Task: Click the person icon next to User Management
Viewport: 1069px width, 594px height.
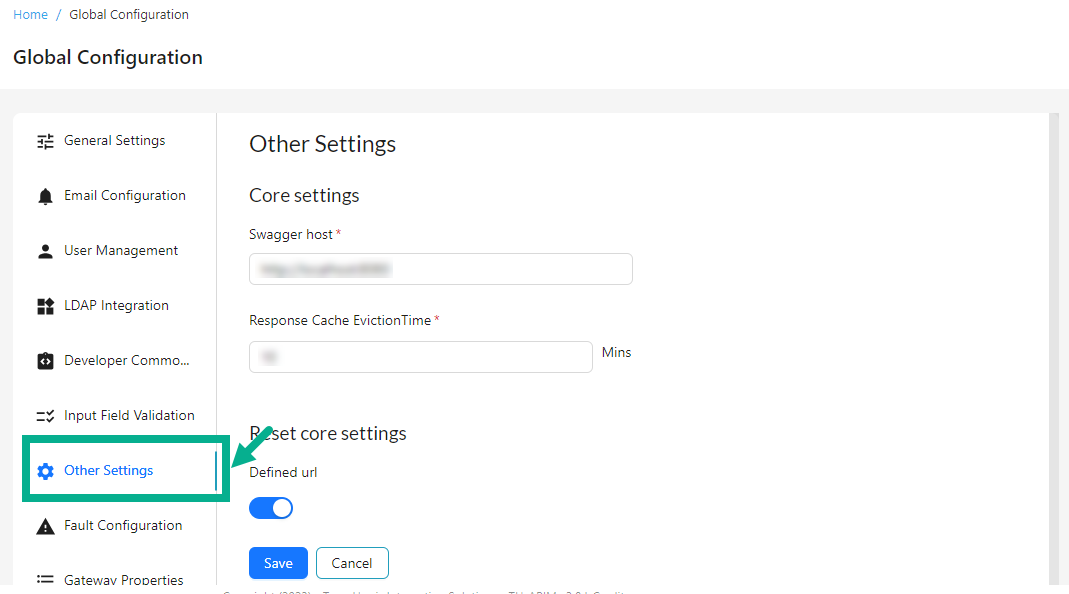Action: pyautogui.click(x=44, y=250)
